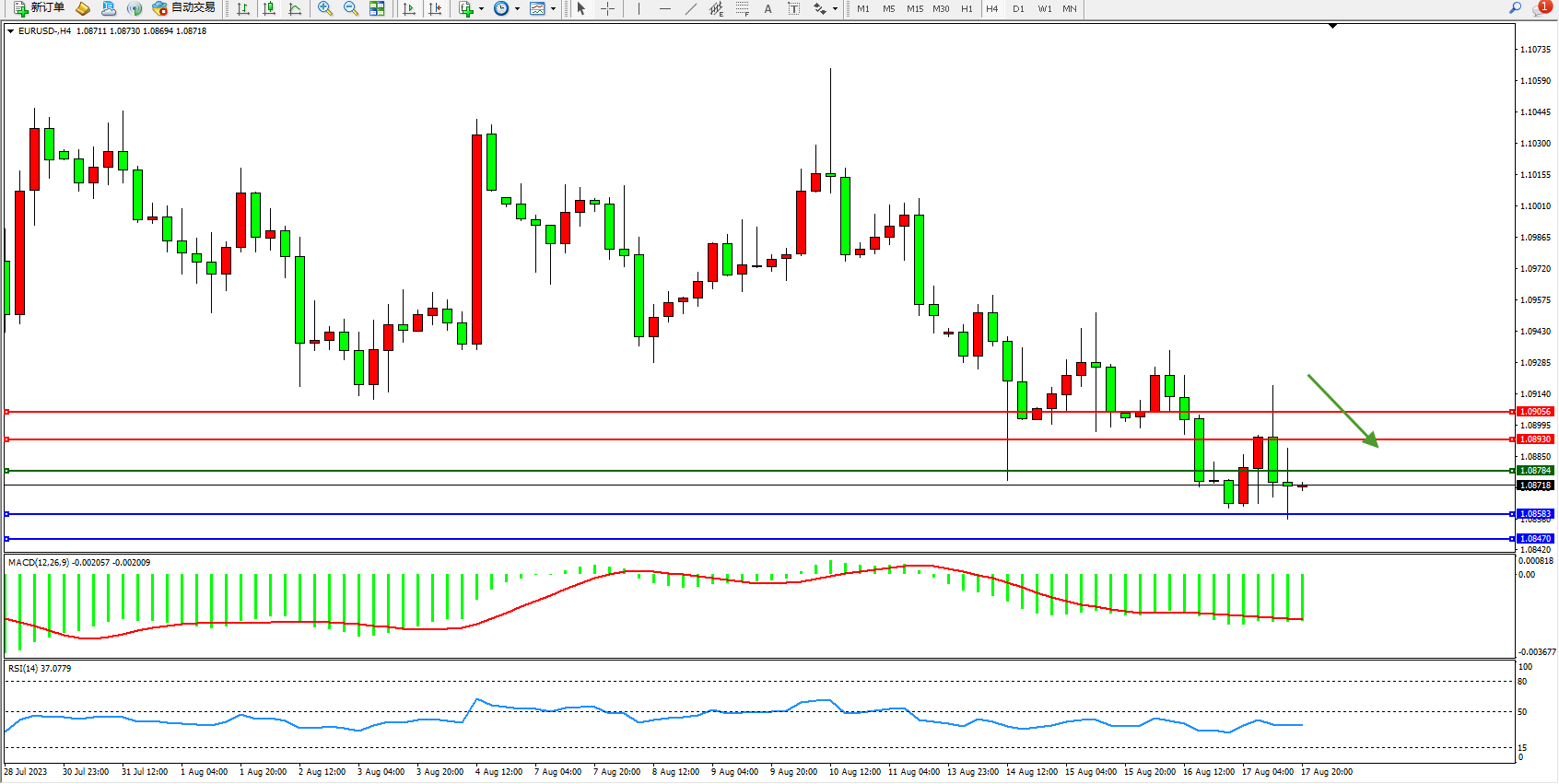
Task: Switch to the D1 timeframe
Action: point(1018,8)
